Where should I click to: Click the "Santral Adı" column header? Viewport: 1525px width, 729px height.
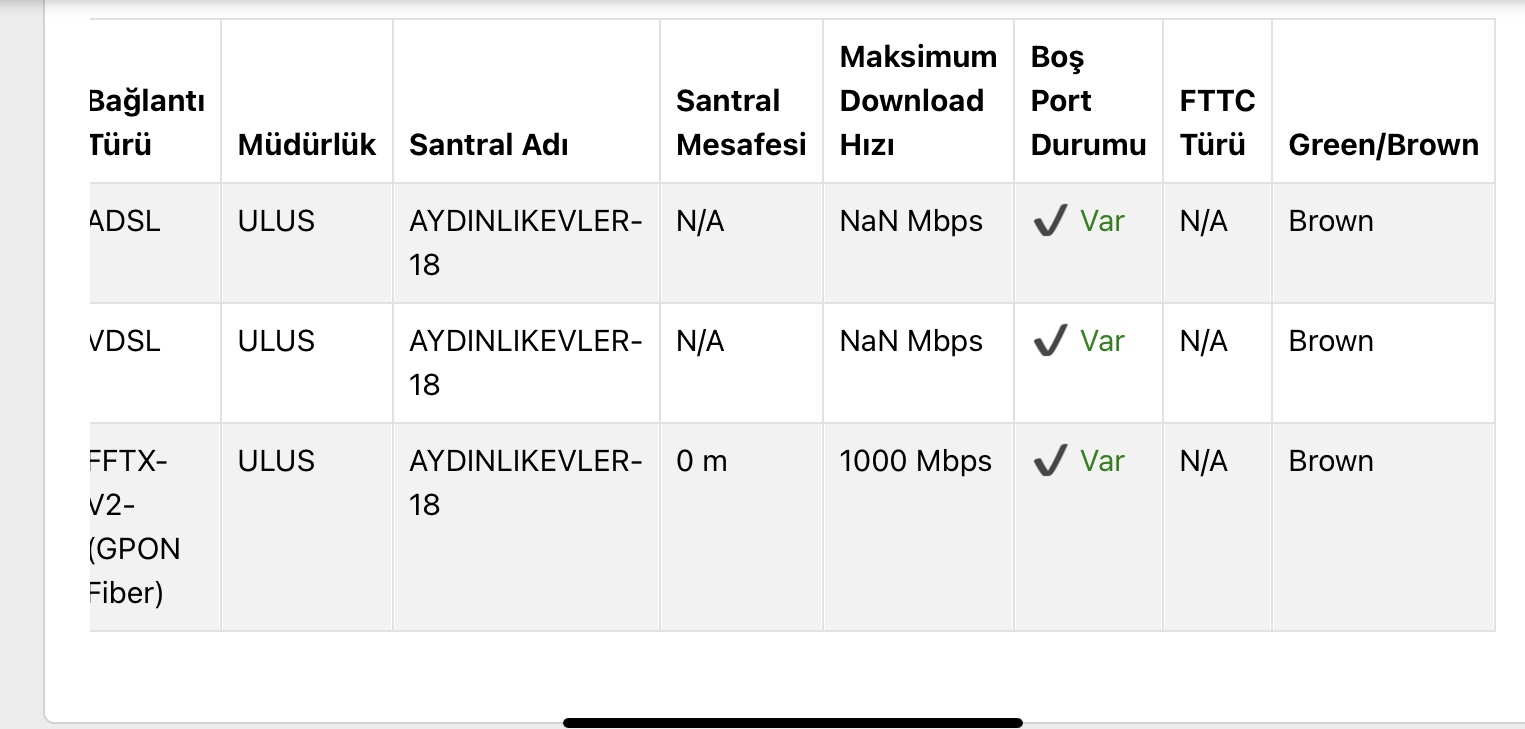(488, 145)
